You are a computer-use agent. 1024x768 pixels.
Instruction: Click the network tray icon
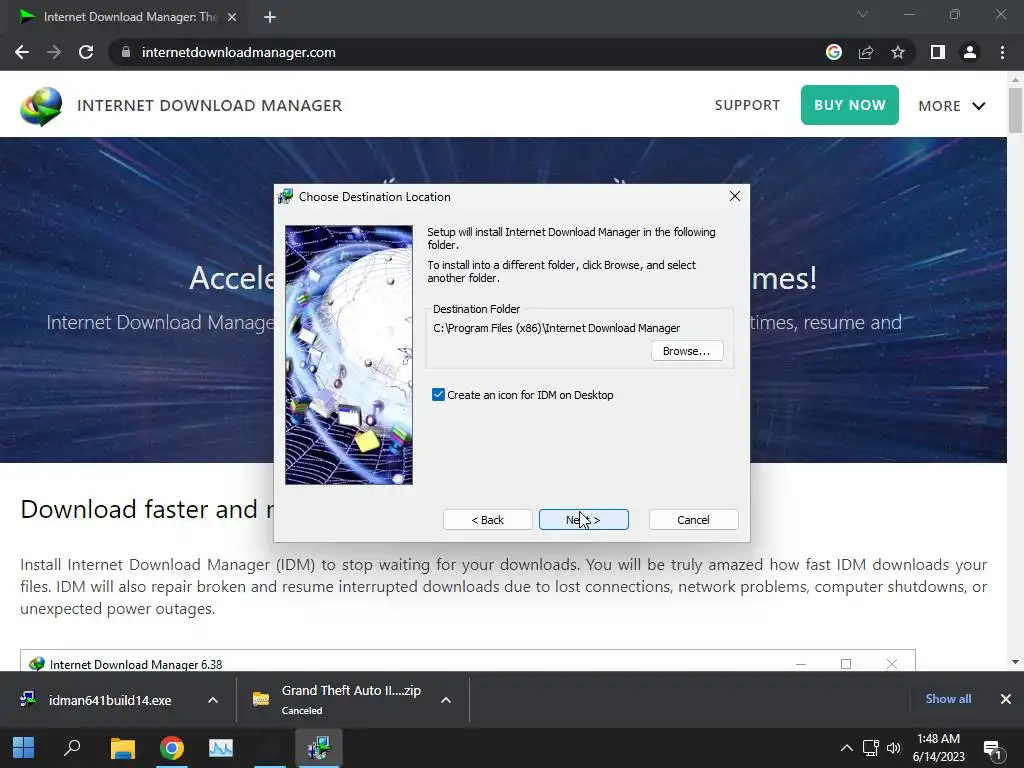point(871,748)
